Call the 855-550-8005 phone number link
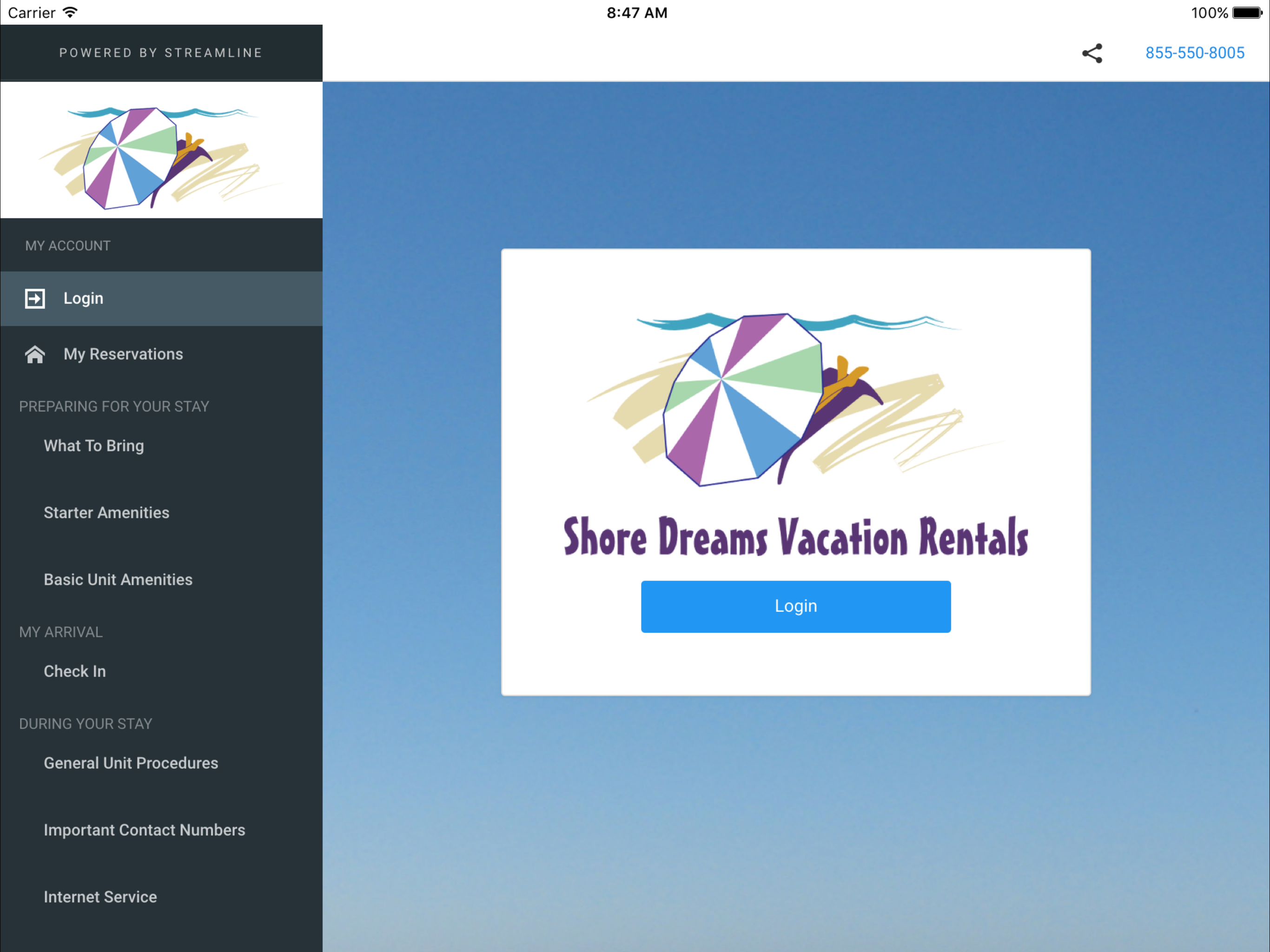The image size is (1270, 952). (1195, 53)
